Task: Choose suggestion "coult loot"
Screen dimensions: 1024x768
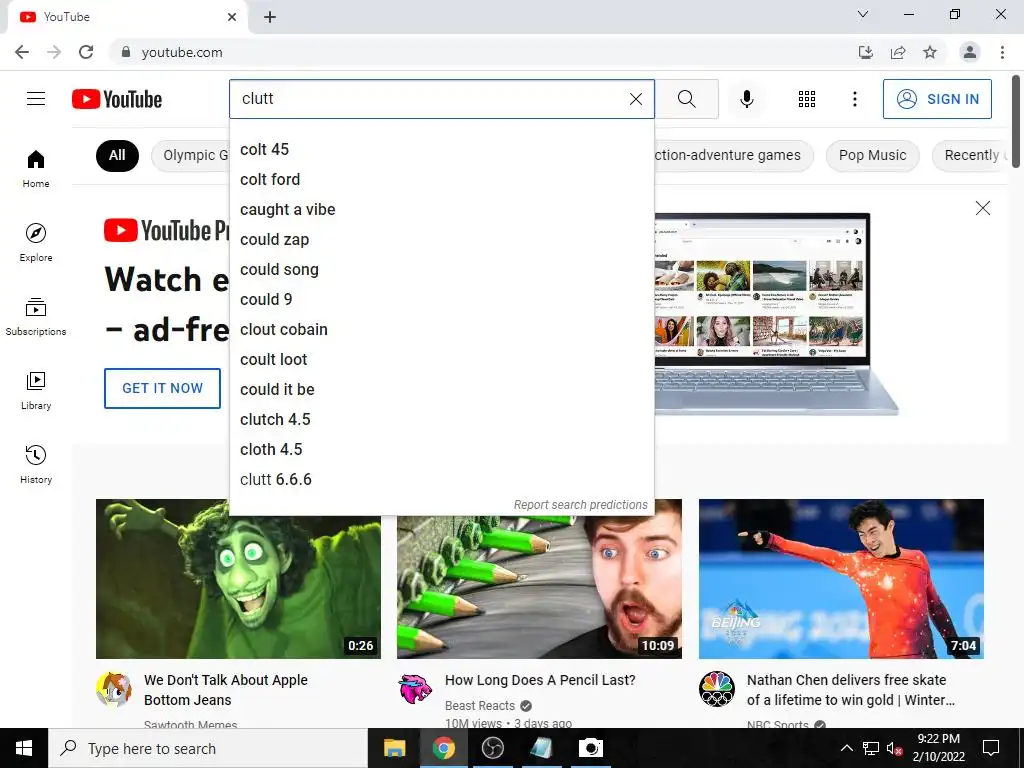Action: point(441,360)
